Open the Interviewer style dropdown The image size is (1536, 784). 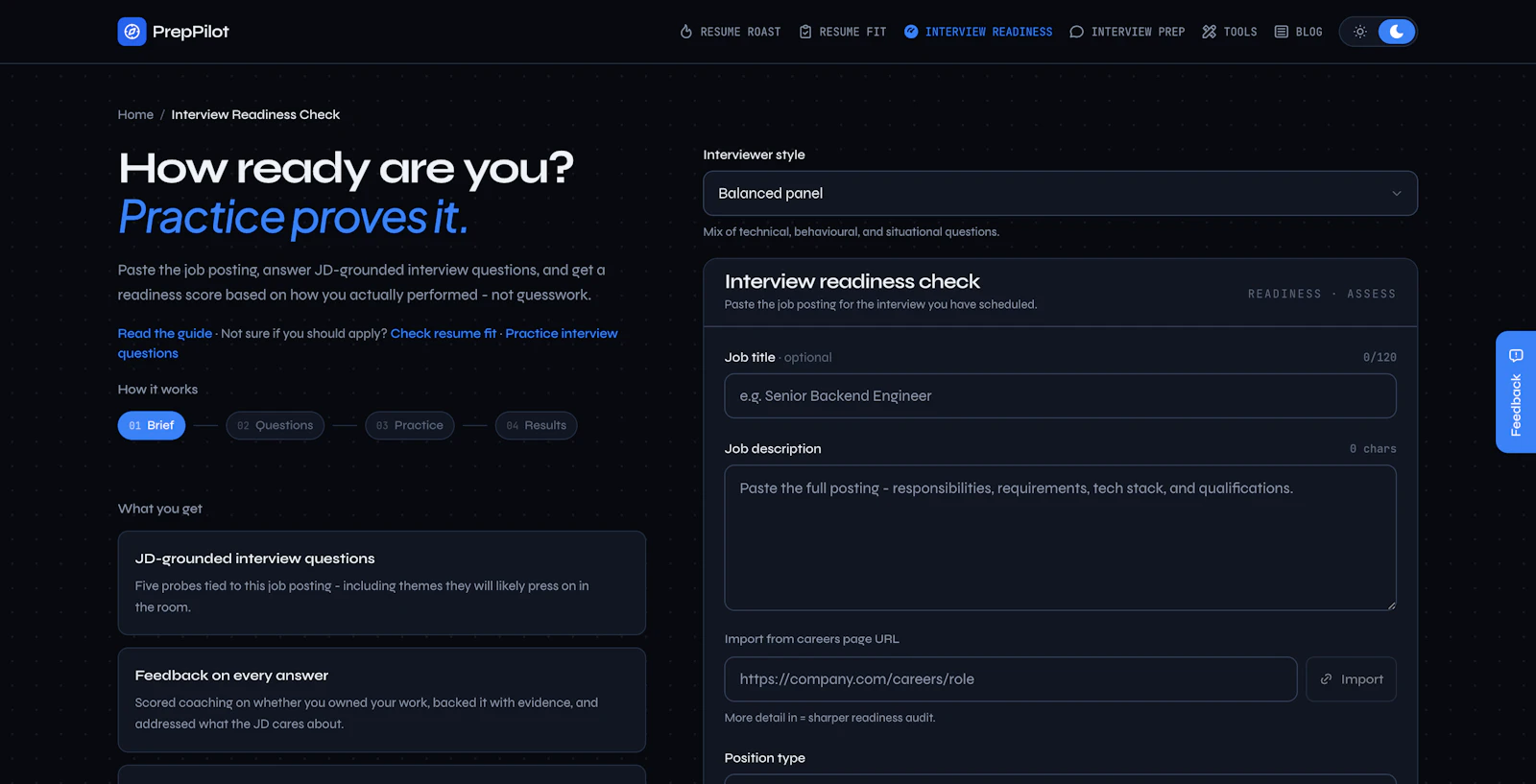tap(1060, 193)
